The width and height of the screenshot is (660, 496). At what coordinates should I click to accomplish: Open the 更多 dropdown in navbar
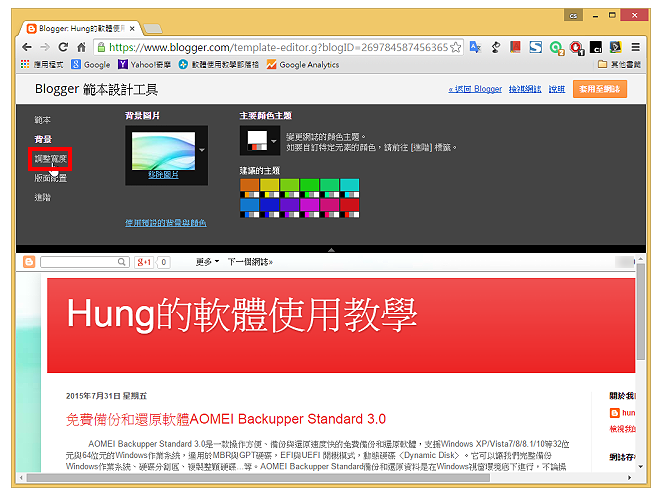tap(207, 262)
